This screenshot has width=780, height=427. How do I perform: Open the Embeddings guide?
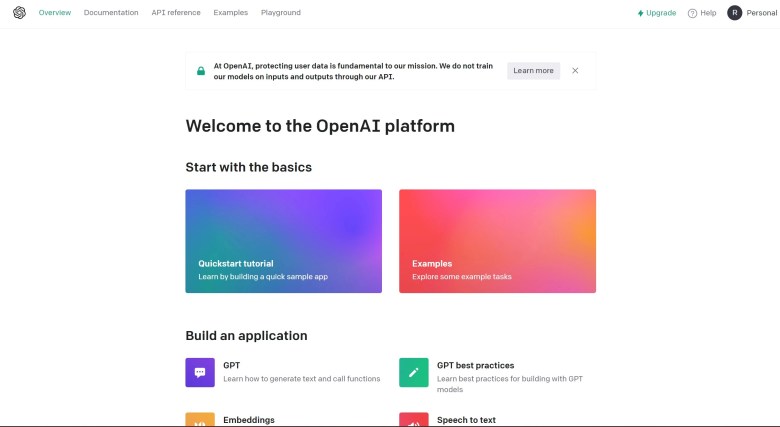click(x=249, y=420)
